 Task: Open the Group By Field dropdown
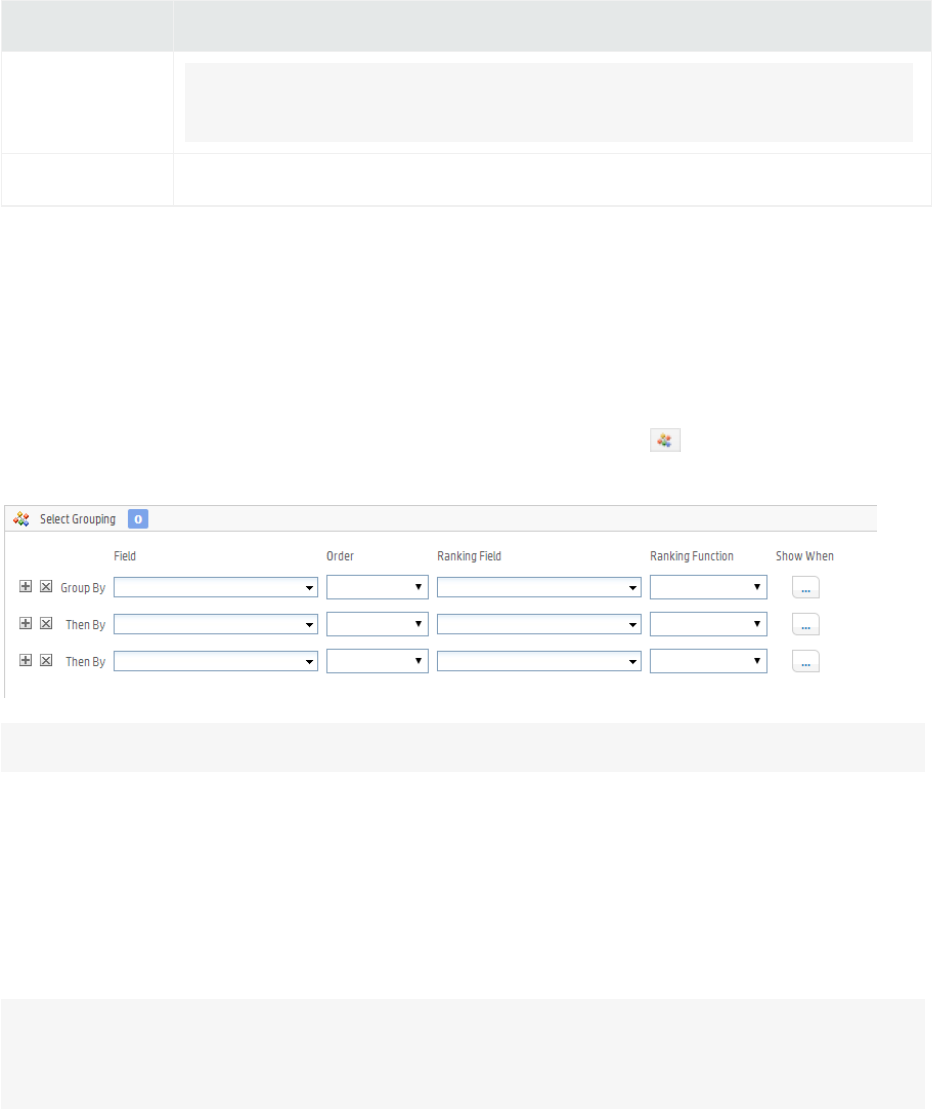click(x=216, y=588)
